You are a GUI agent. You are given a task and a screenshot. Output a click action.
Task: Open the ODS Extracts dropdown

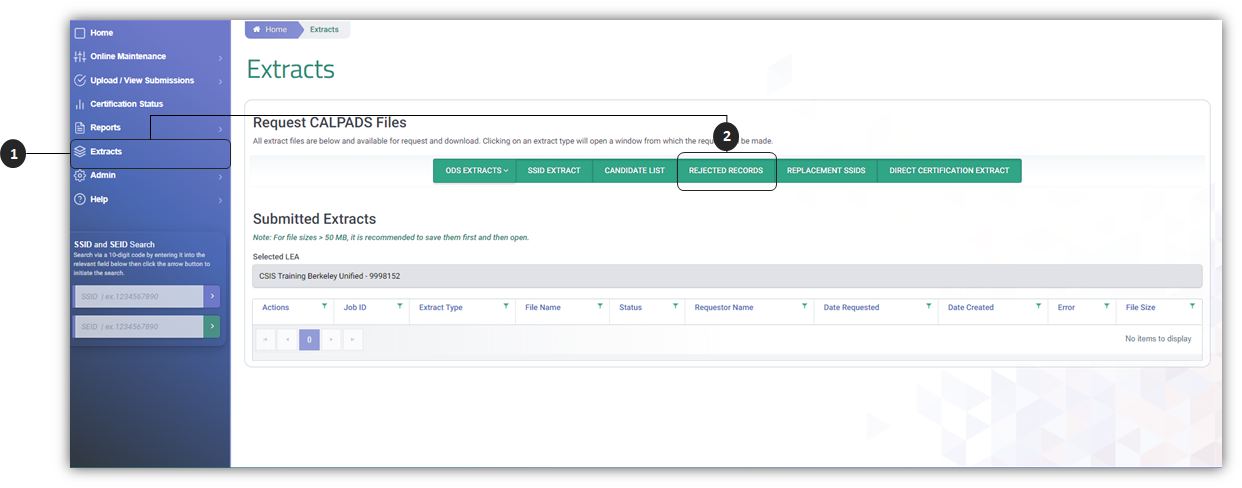475,171
